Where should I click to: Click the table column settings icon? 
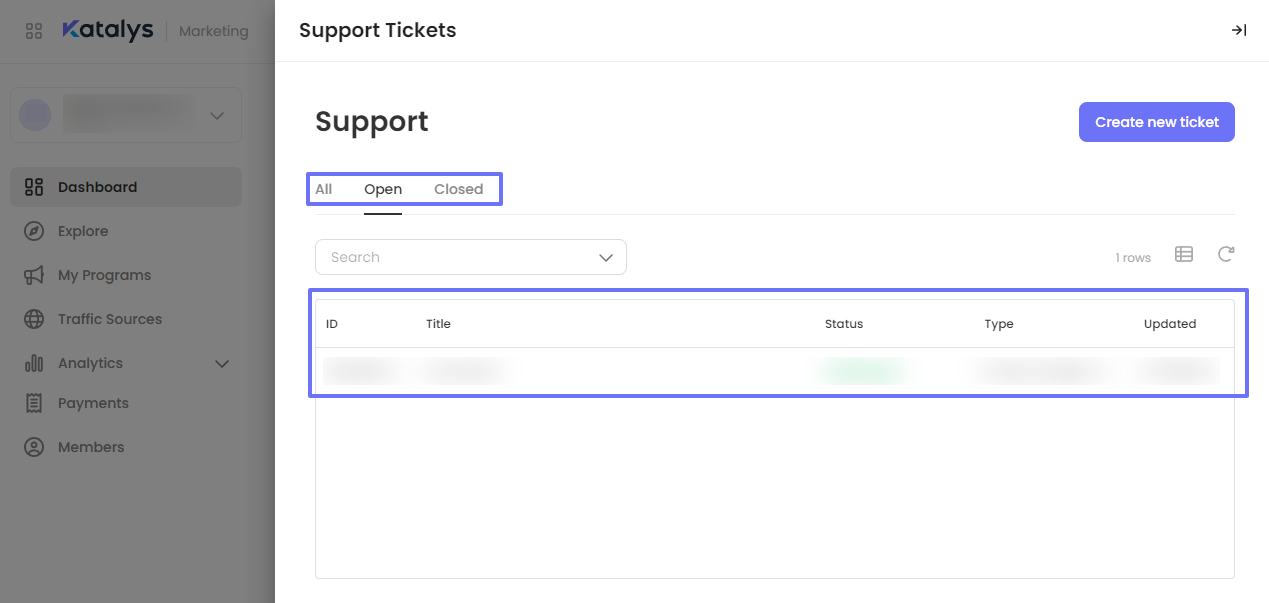[1184, 254]
